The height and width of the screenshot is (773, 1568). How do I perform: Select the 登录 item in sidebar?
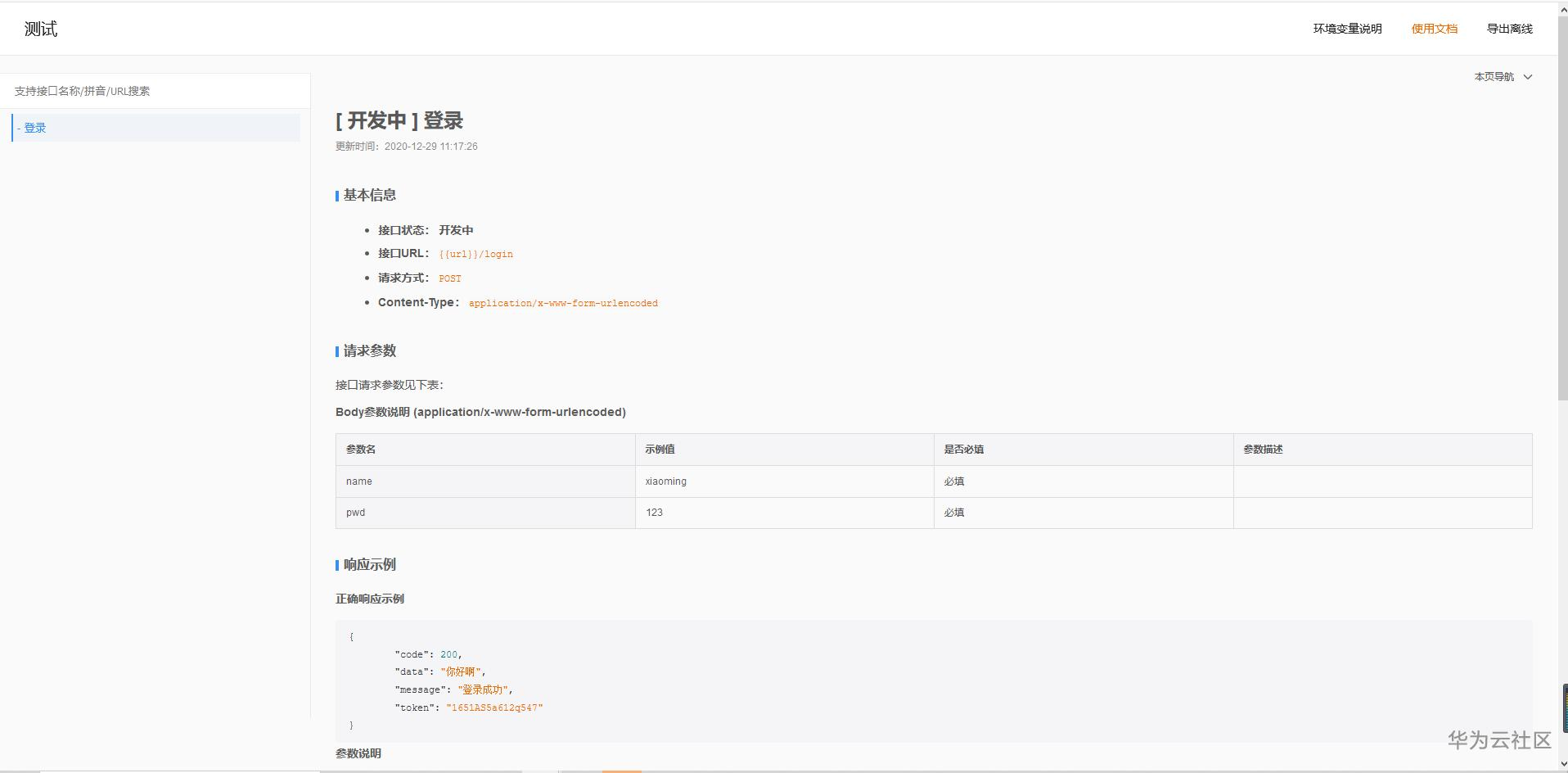pos(155,128)
